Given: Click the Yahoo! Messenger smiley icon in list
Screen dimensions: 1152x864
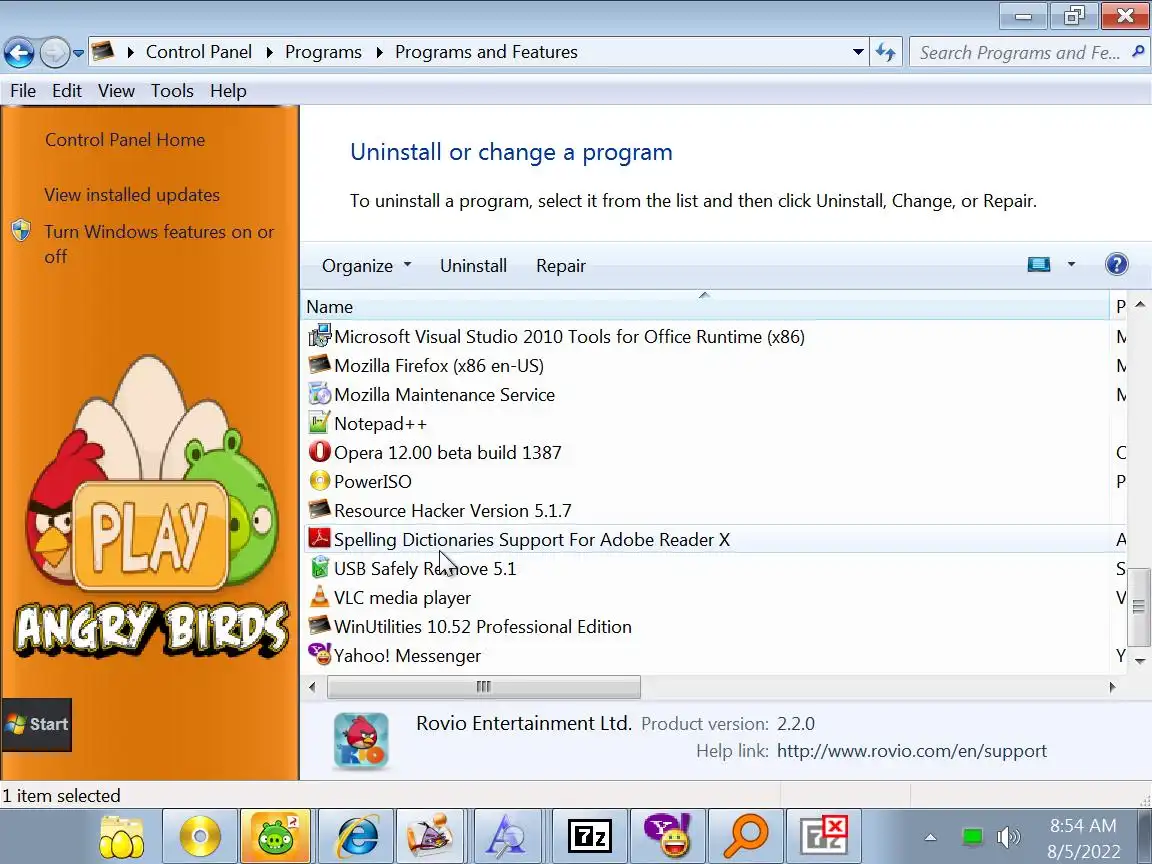Looking at the screenshot, I should pyautogui.click(x=319, y=654).
